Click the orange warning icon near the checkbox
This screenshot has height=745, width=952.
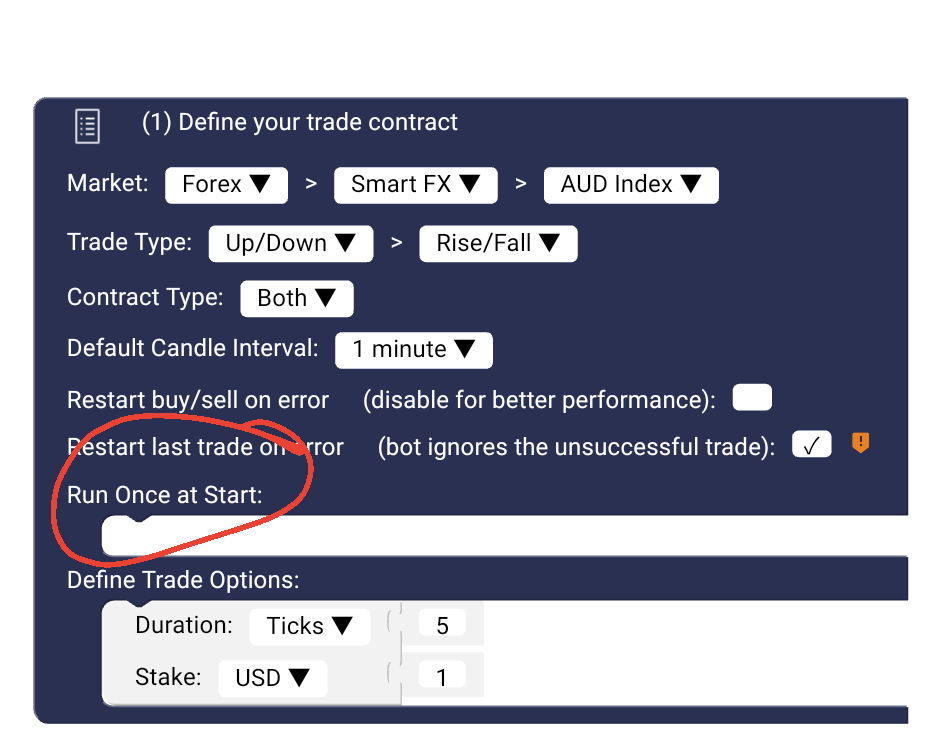click(860, 443)
